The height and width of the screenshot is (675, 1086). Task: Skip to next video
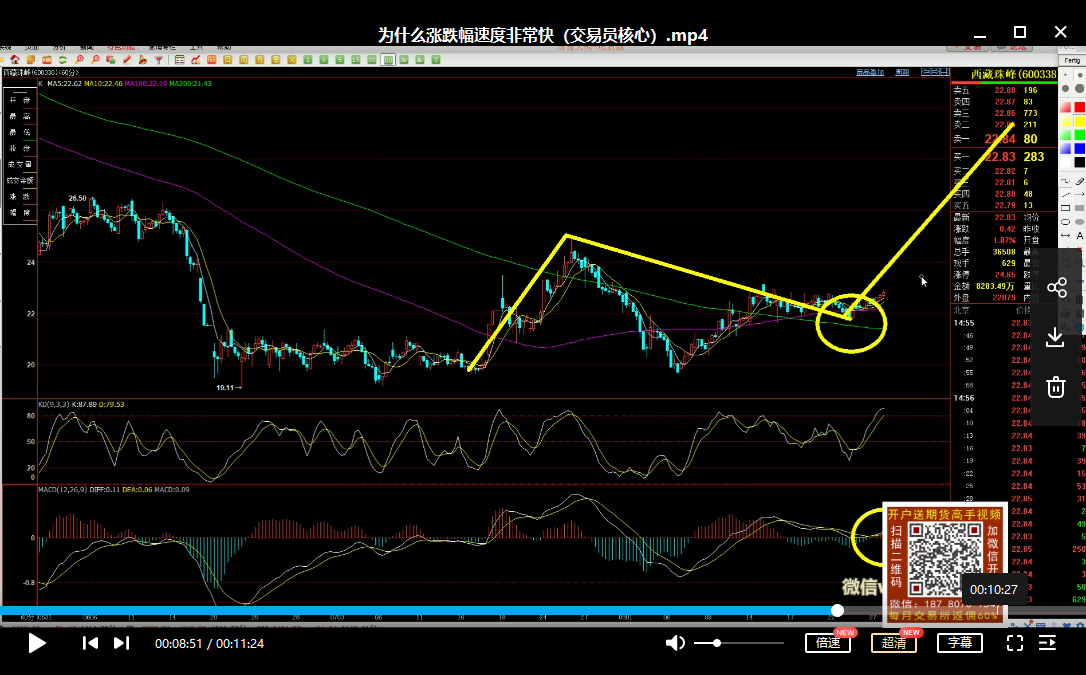coord(121,643)
